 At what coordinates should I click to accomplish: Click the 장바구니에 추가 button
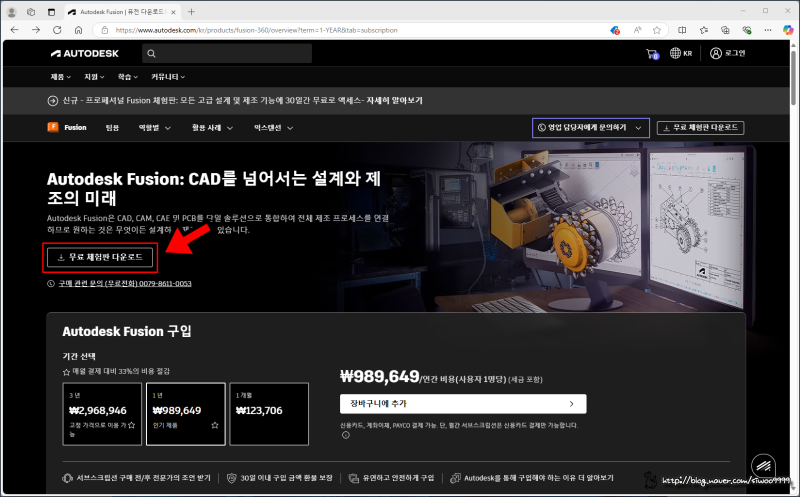pyautogui.click(x=463, y=404)
